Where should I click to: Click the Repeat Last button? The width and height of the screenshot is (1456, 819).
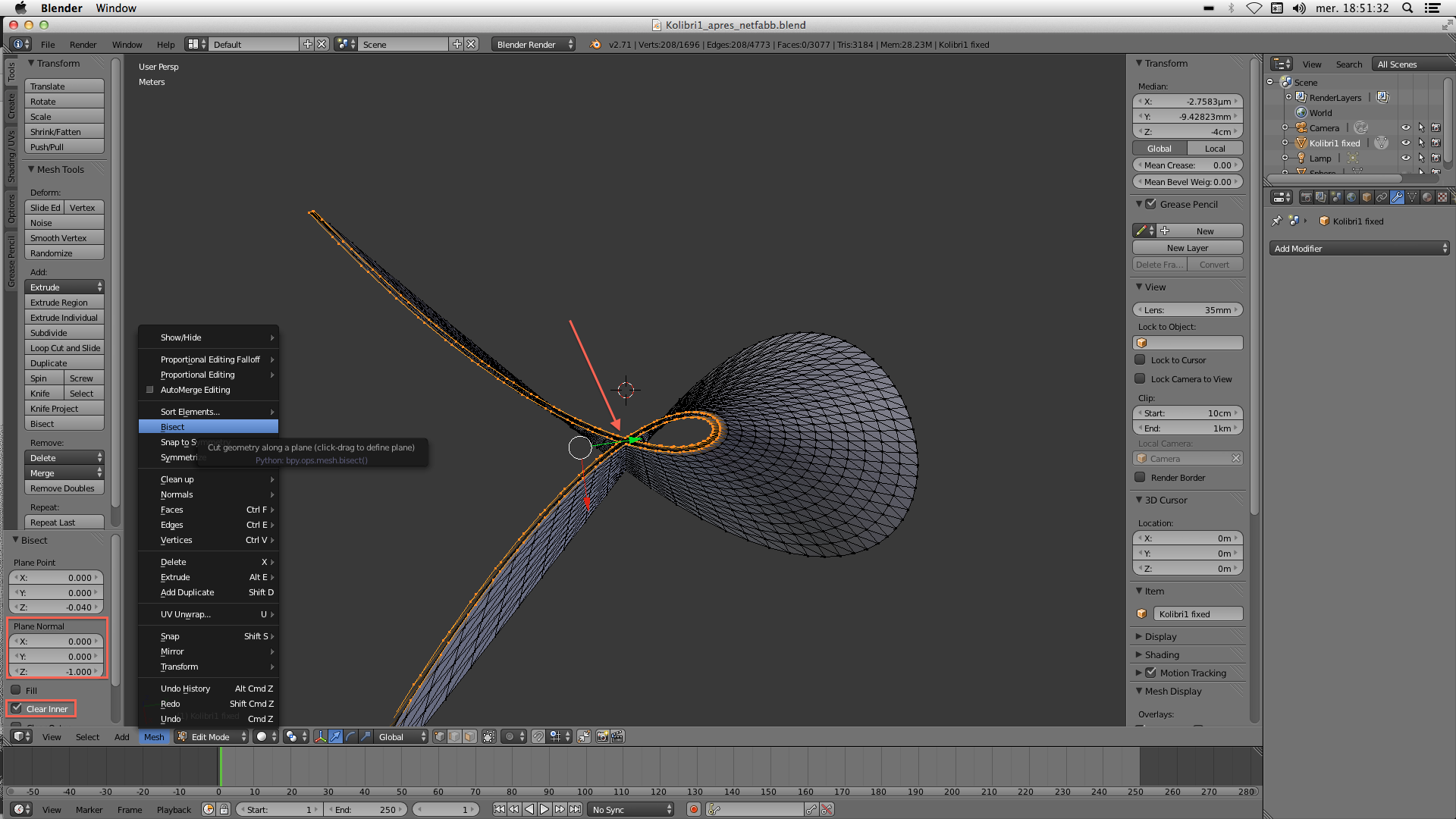pos(64,522)
